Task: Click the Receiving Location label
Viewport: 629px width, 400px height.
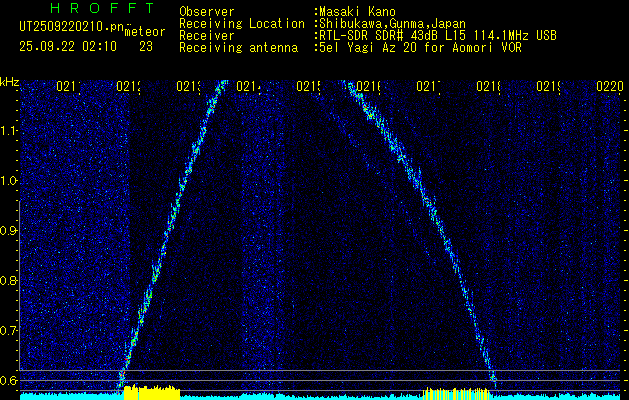Action: [x=242, y=24]
